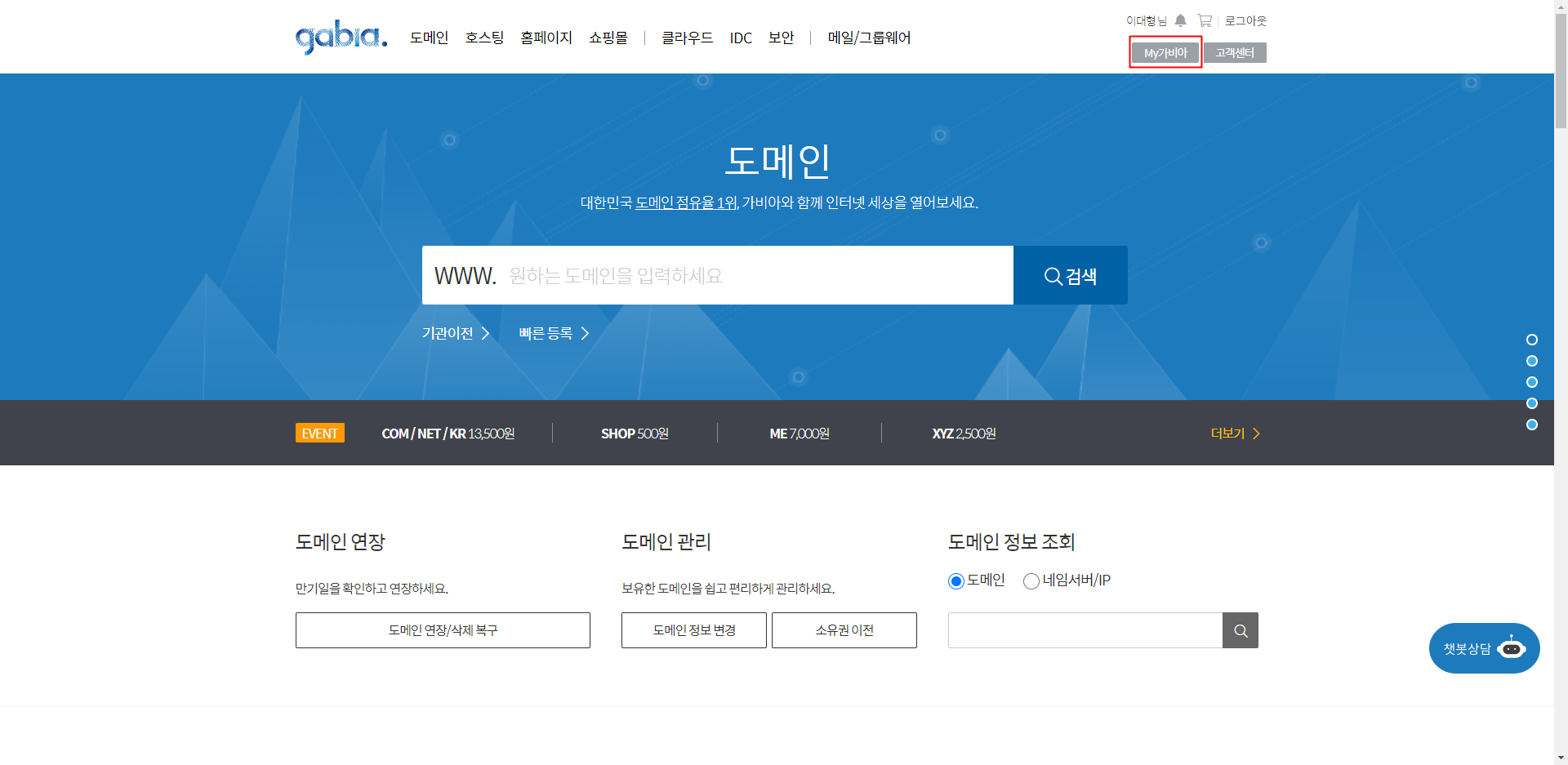Click the scrollbar down arrow
The image size is (1568, 765).
(x=1561, y=758)
